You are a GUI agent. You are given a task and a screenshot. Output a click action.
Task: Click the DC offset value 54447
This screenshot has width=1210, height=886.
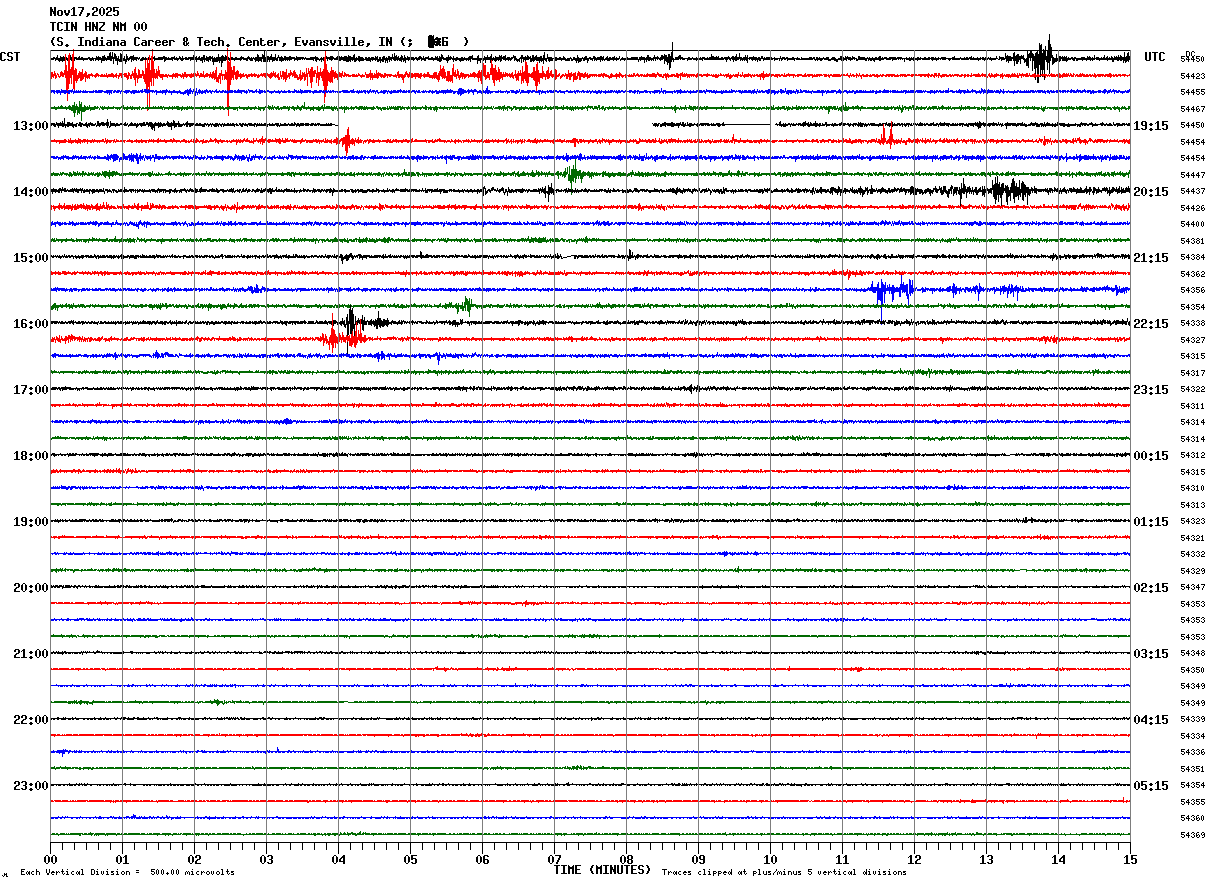point(1192,175)
